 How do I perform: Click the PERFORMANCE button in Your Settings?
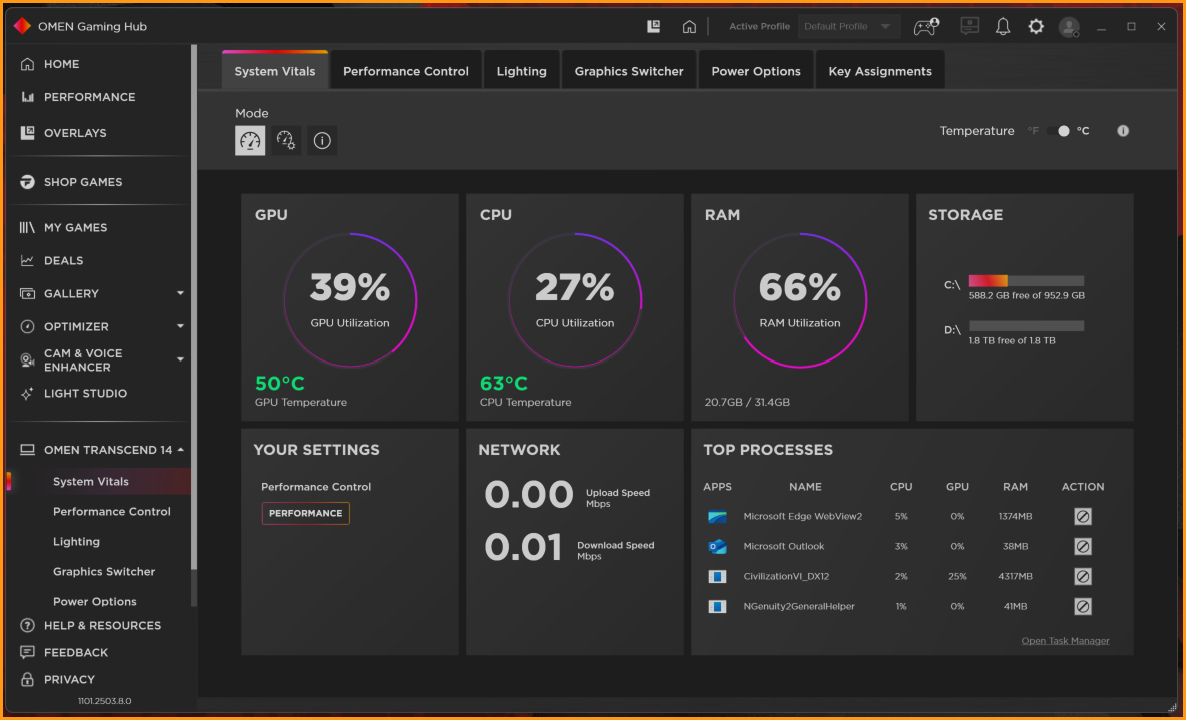pyautogui.click(x=306, y=513)
